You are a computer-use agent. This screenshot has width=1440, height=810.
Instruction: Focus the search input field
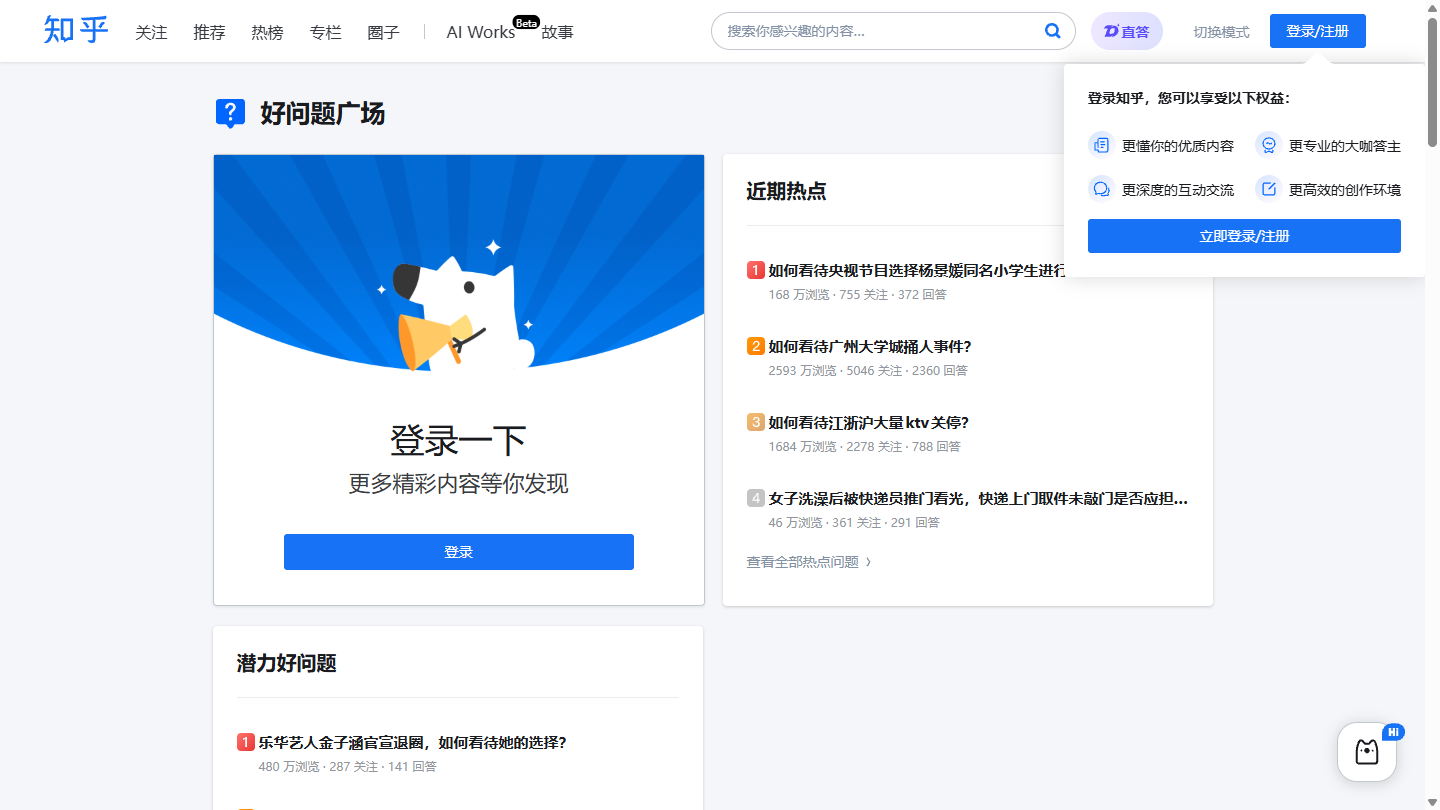click(x=880, y=31)
